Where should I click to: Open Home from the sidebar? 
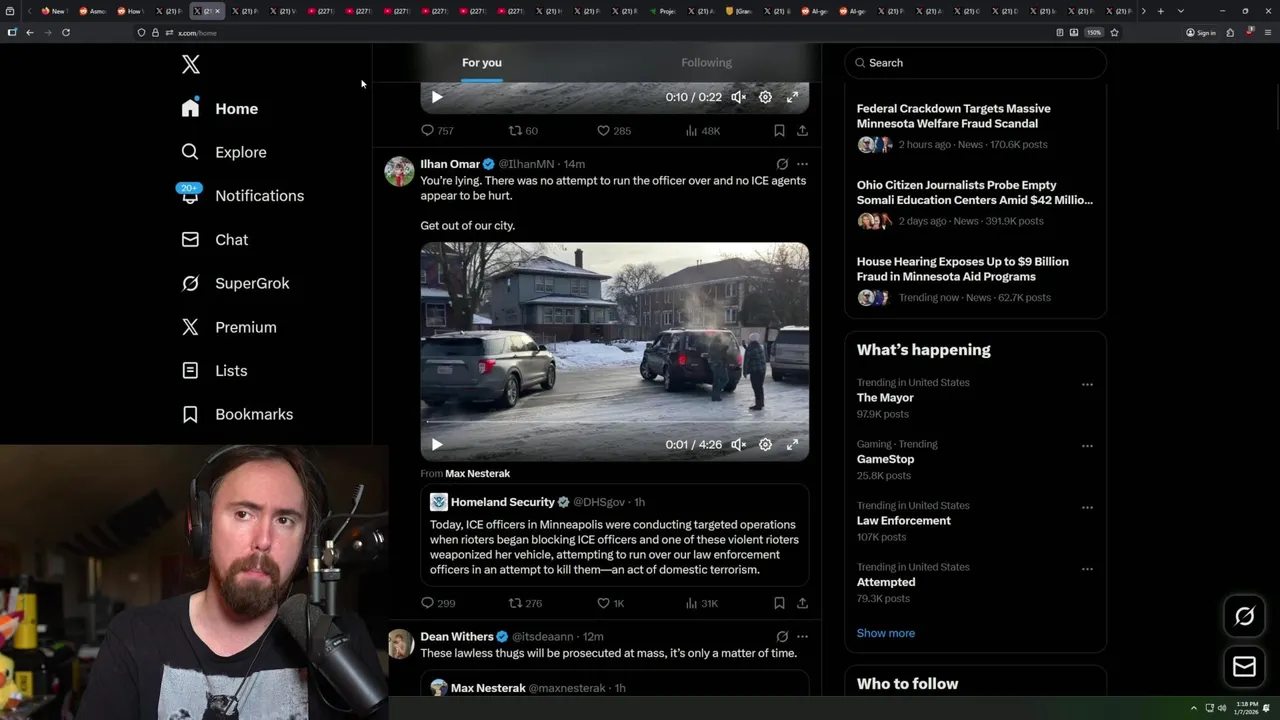[x=220, y=108]
